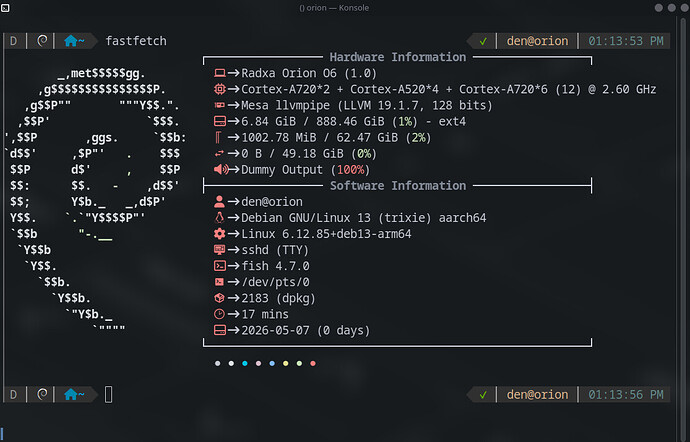
Task: Click the Debian ASCII art logo
Action: [95, 202]
